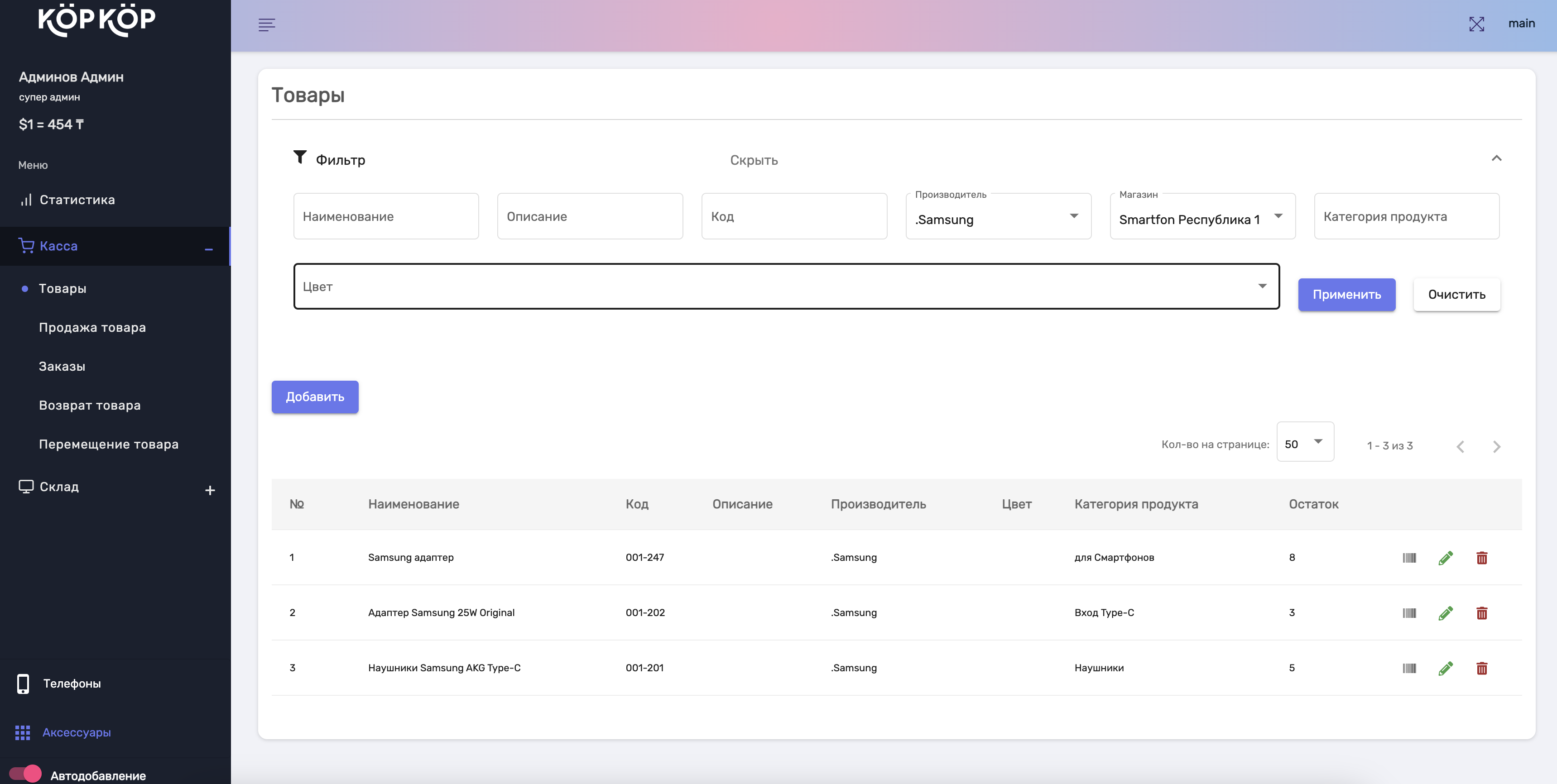Screen dimensions: 1557x784
Task: Click the fullscreen expand icon
Action: point(1476,24)
